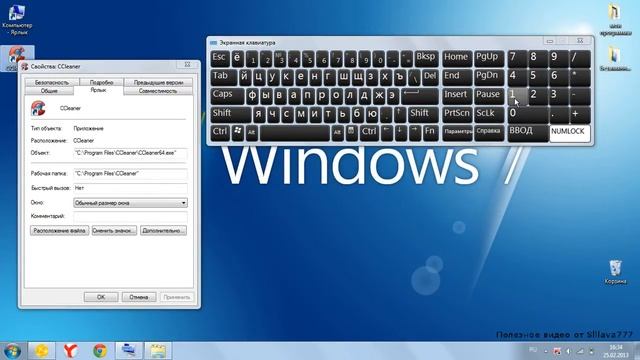Click the numpad plus key
640x360 pixels.
580,115
